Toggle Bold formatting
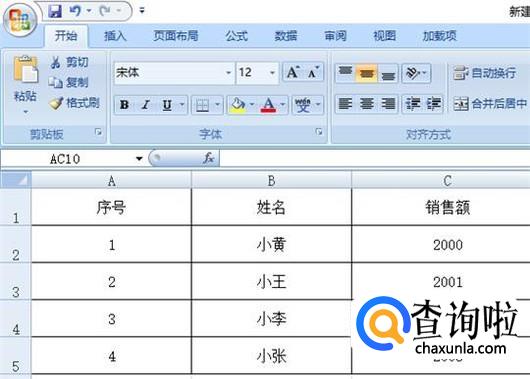The height and width of the screenshot is (379, 530). click(124, 105)
